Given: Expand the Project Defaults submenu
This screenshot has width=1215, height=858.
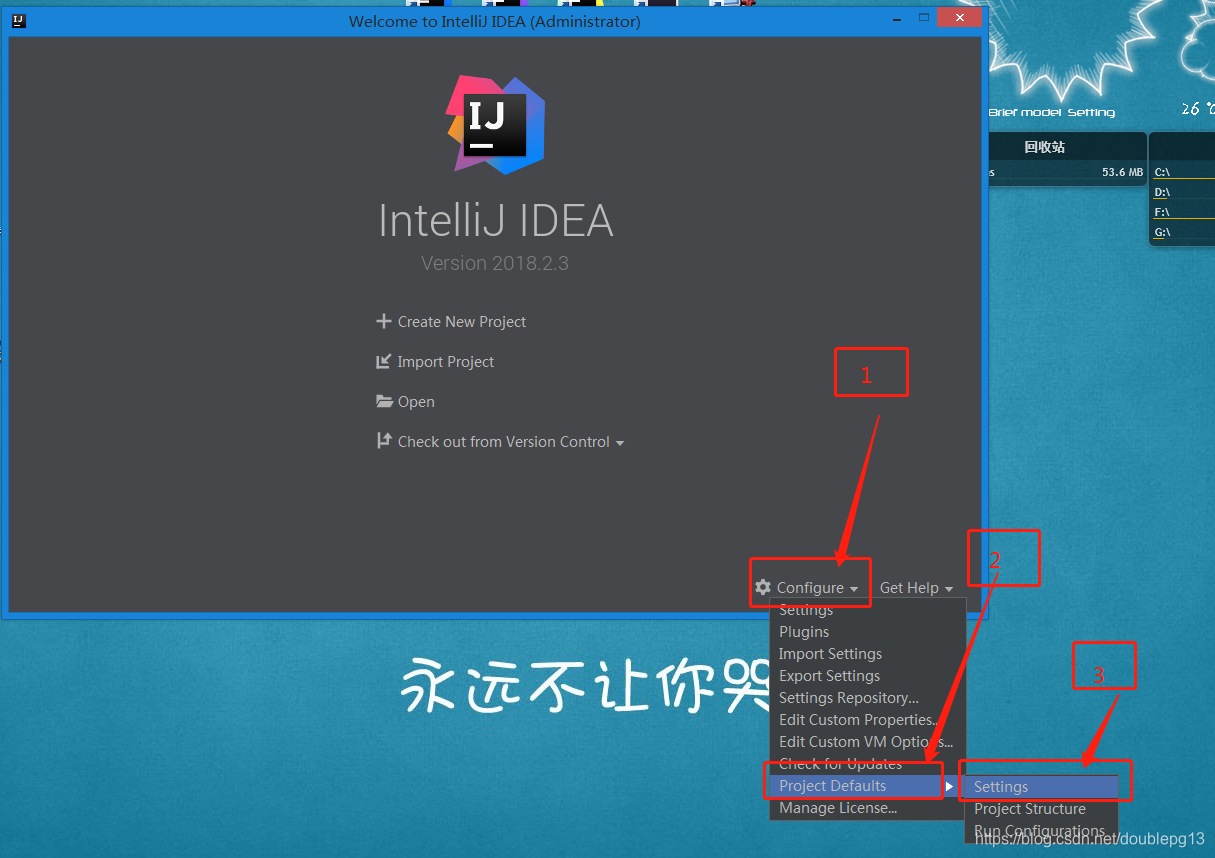Looking at the screenshot, I should pyautogui.click(x=868, y=786).
